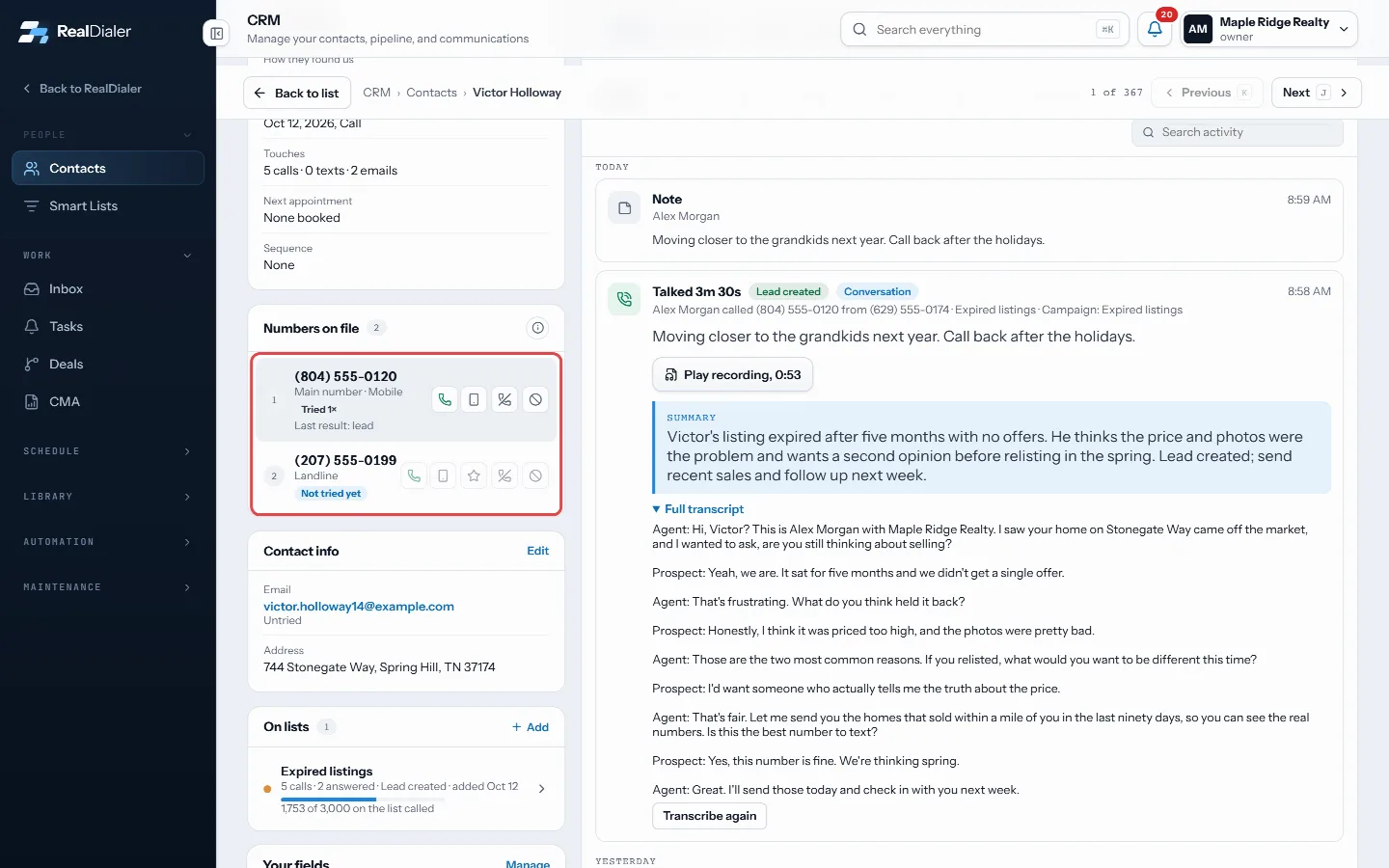The height and width of the screenshot is (868, 1389).
Task: Open the CMA page
Action: (x=108, y=402)
